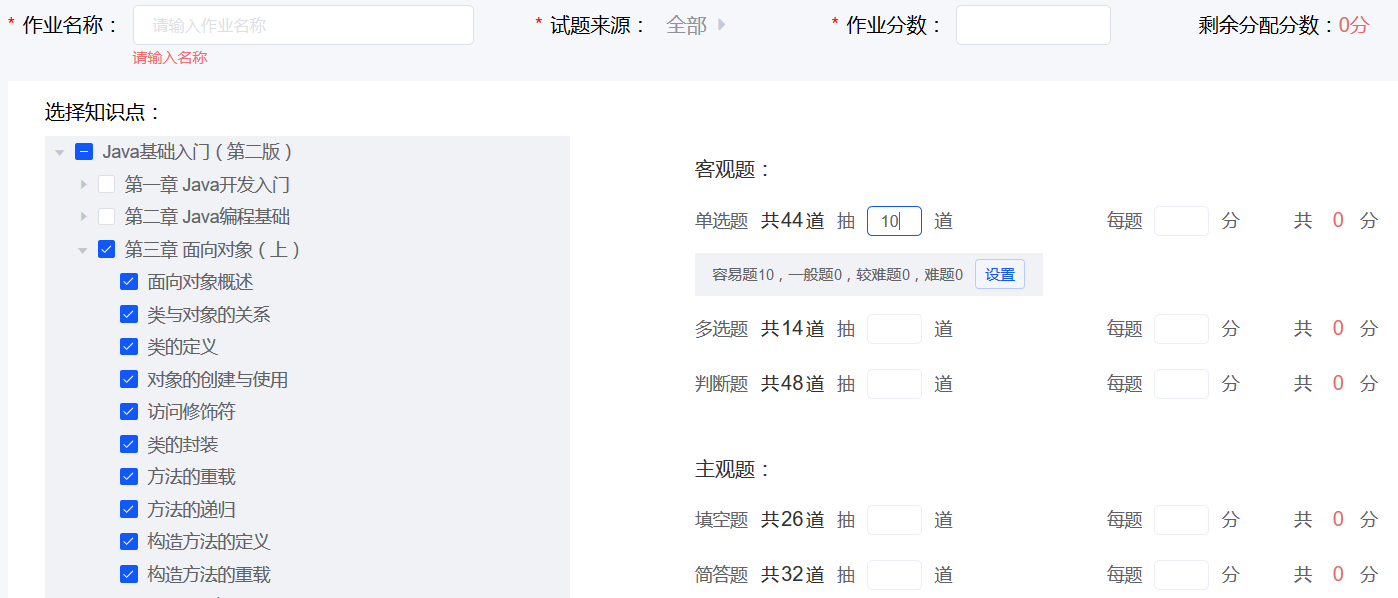Click the 设置 difficulty button
1398x598 pixels.
(x=999, y=274)
